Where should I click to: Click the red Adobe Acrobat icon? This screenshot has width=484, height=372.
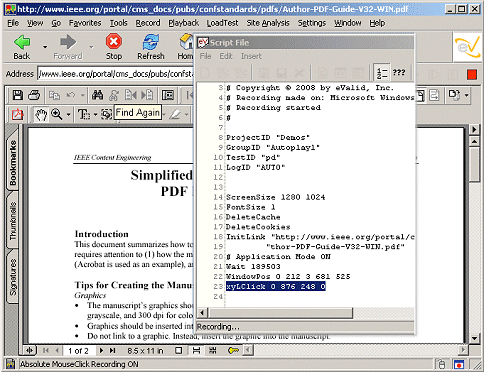17,115
